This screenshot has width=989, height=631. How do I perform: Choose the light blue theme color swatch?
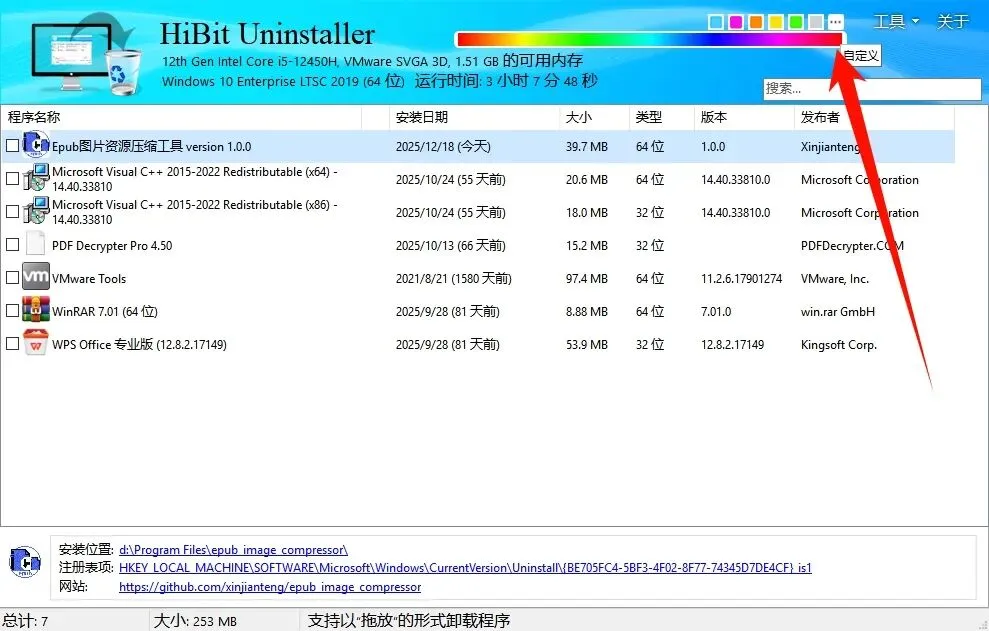click(x=716, y=22)
